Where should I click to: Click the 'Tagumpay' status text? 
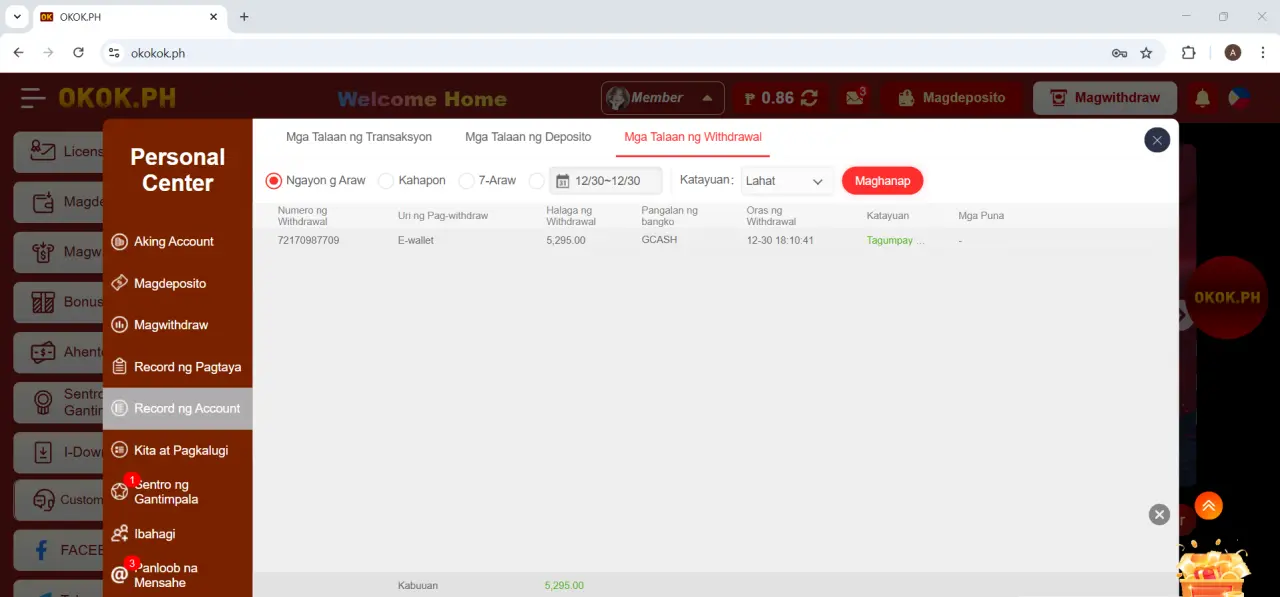[896, 240]
